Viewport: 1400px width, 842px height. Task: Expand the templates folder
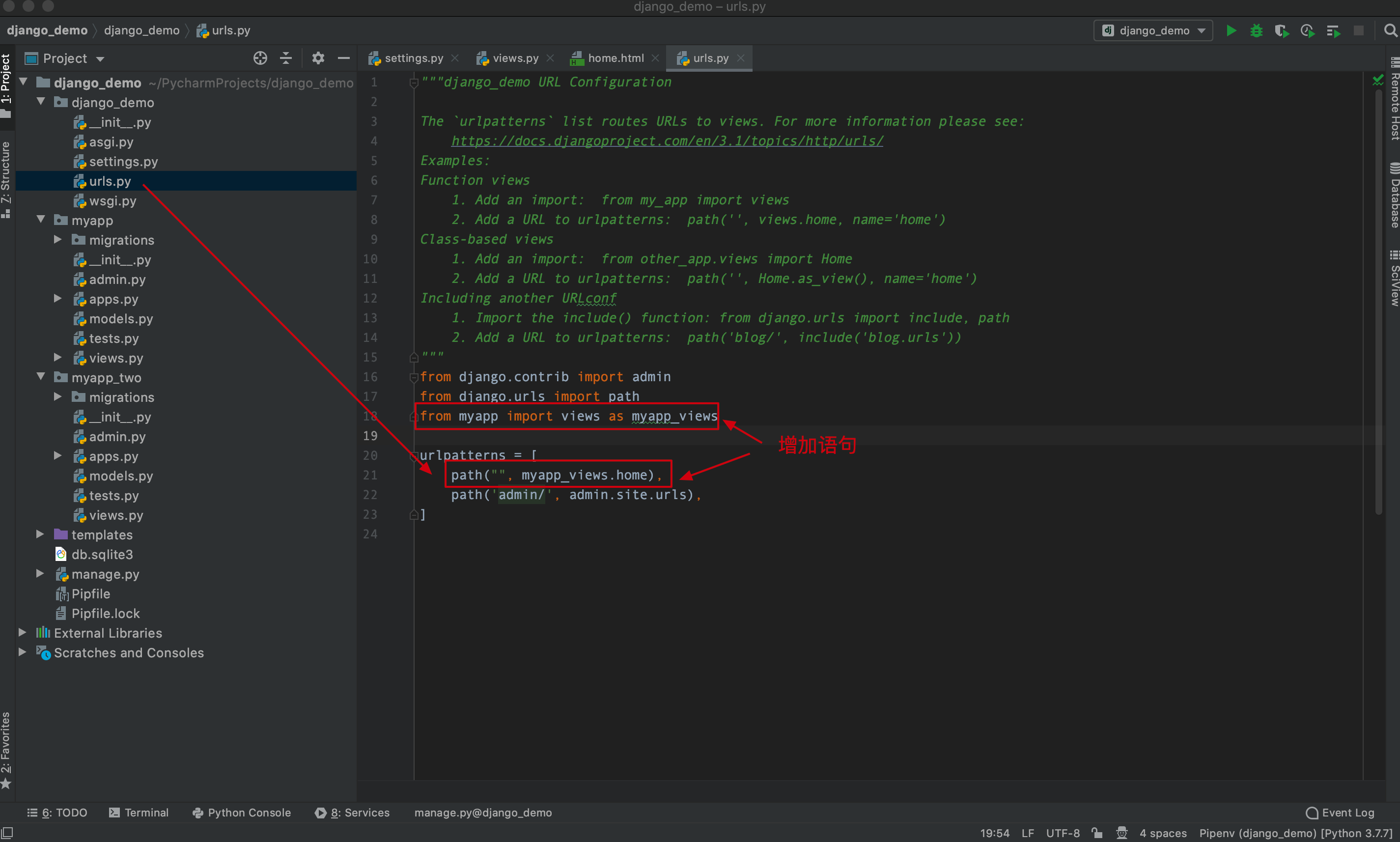[40, 534]
